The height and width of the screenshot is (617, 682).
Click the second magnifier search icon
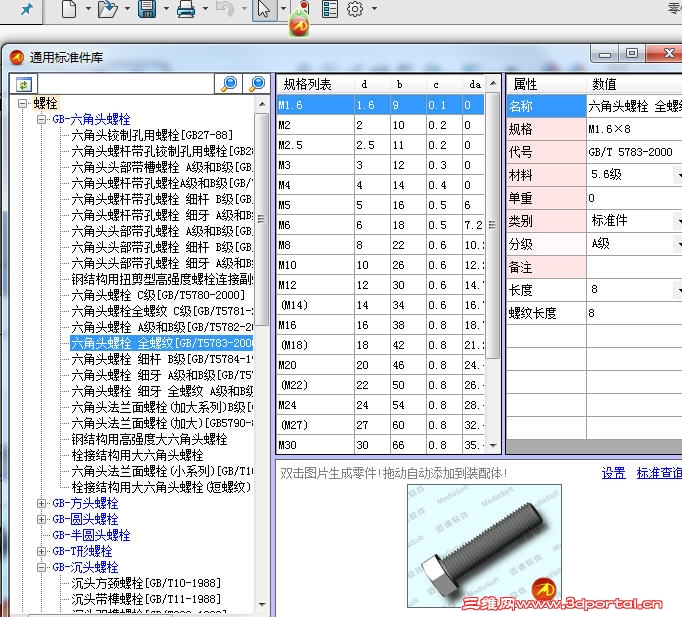[257, 83]
